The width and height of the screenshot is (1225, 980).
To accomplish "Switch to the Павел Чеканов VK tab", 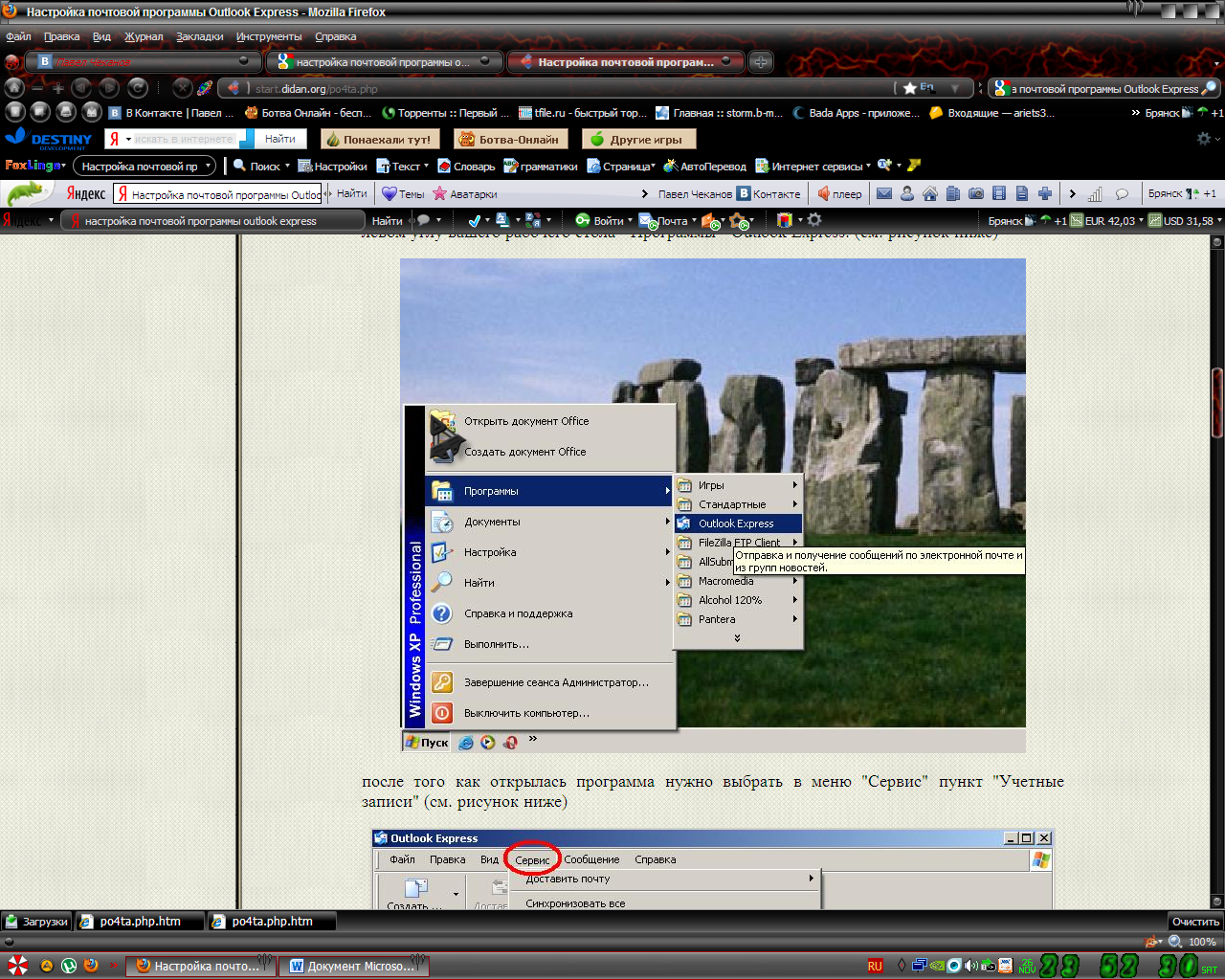I will (144, 61).
